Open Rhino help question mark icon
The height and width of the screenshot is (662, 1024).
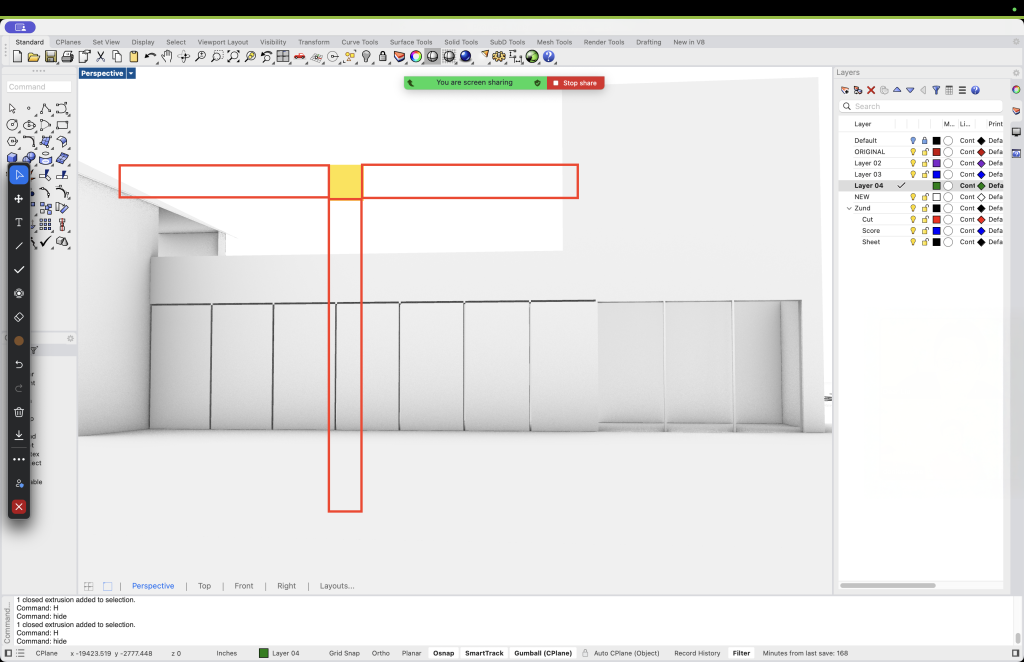(x=549, y=57)
